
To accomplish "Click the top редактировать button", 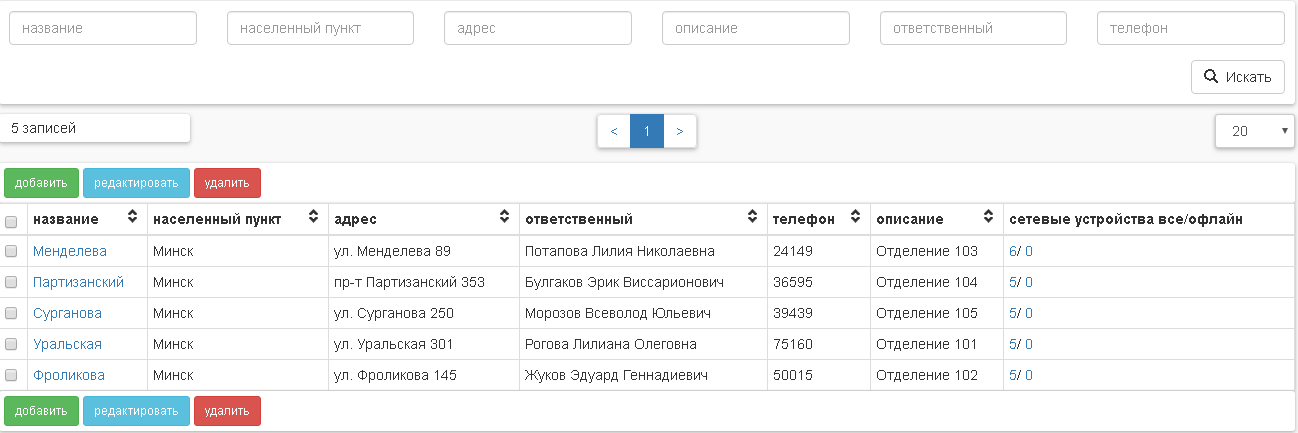I will click(x=136, y=183).
